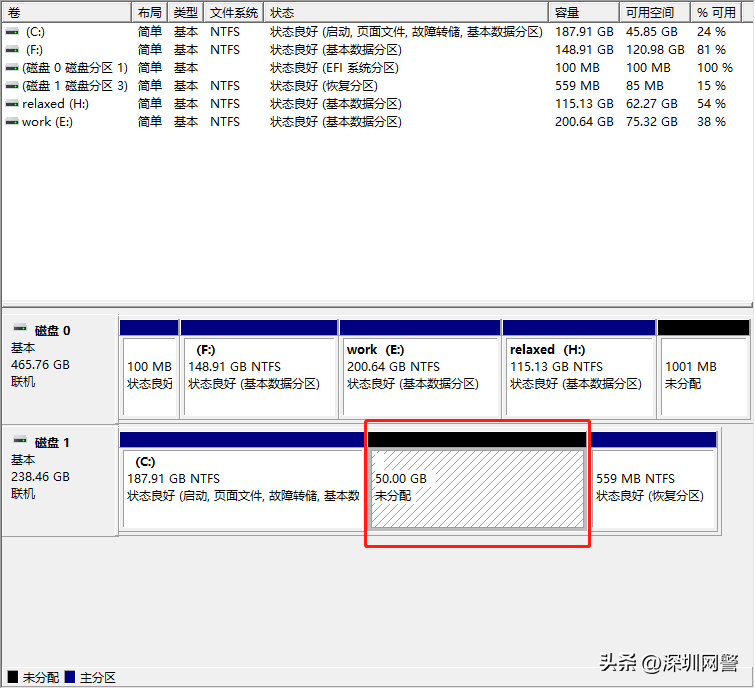Click the 38 % available cell
This screenshot has height=689, width=755.
pos(711,122)
